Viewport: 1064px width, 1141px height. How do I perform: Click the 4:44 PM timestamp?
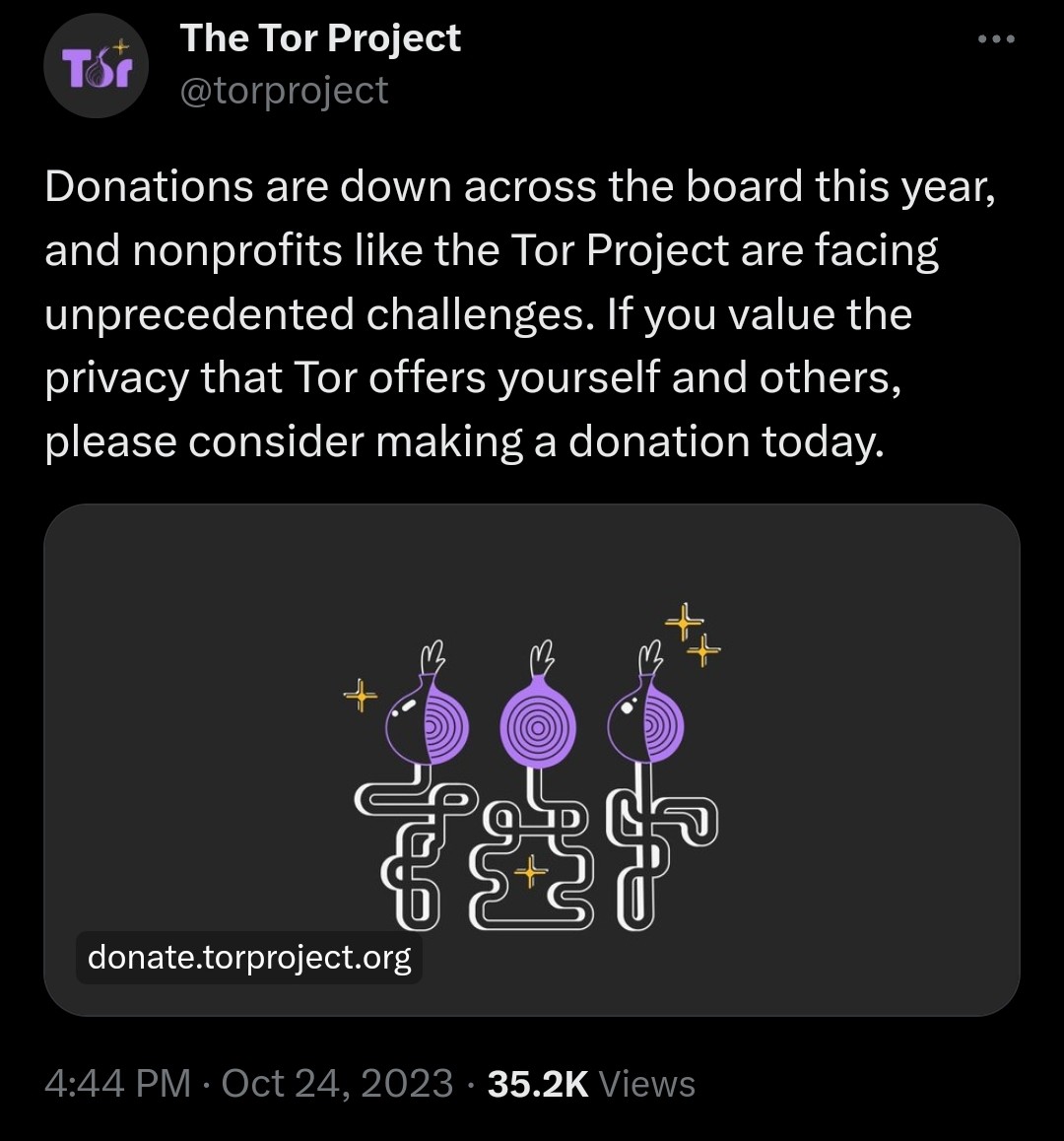117,1084
